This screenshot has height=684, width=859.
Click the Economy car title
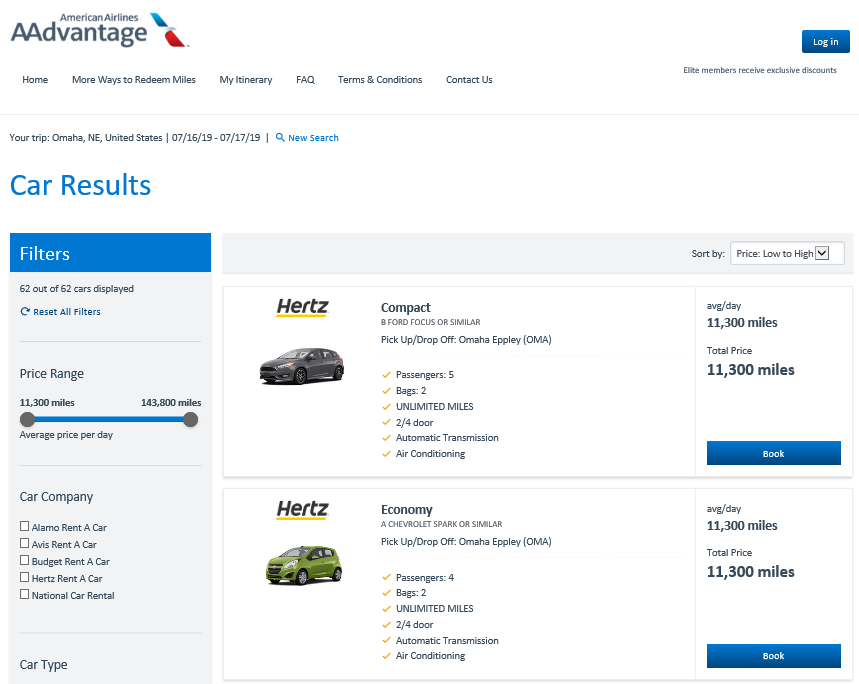[406, 510]
